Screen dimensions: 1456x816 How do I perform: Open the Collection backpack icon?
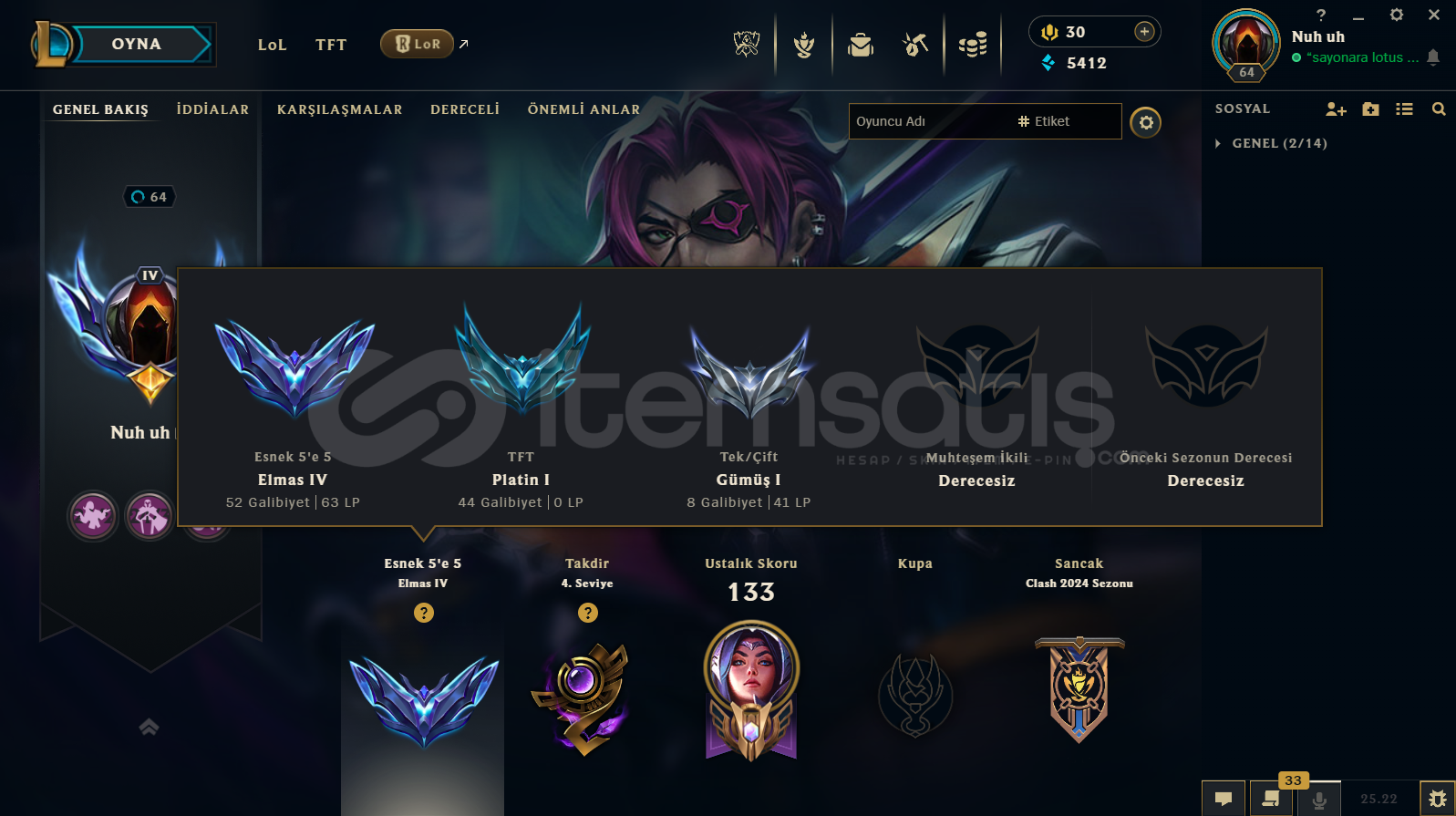click(860, 45)
